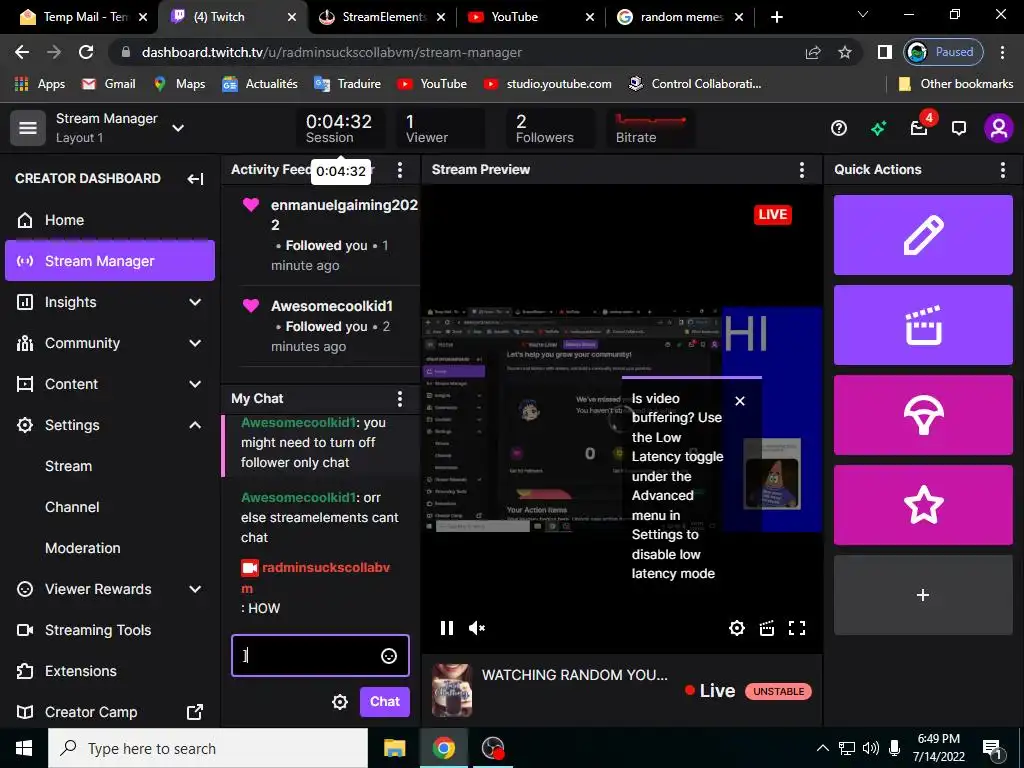Expand the Community sidebar section
Screen dimensions: 1024x768
pos(195,343)
